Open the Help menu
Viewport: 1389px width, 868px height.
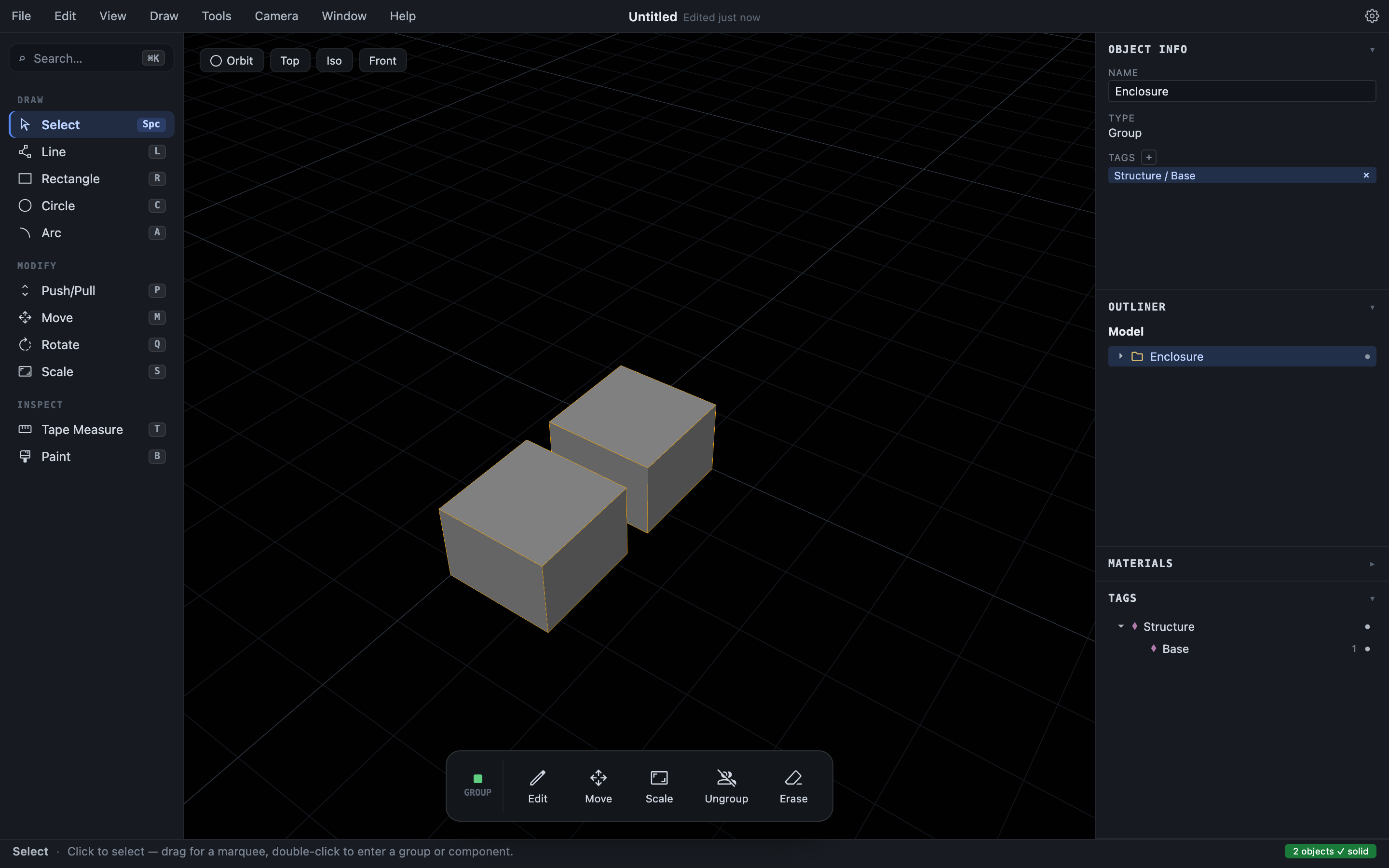(402, 16)
